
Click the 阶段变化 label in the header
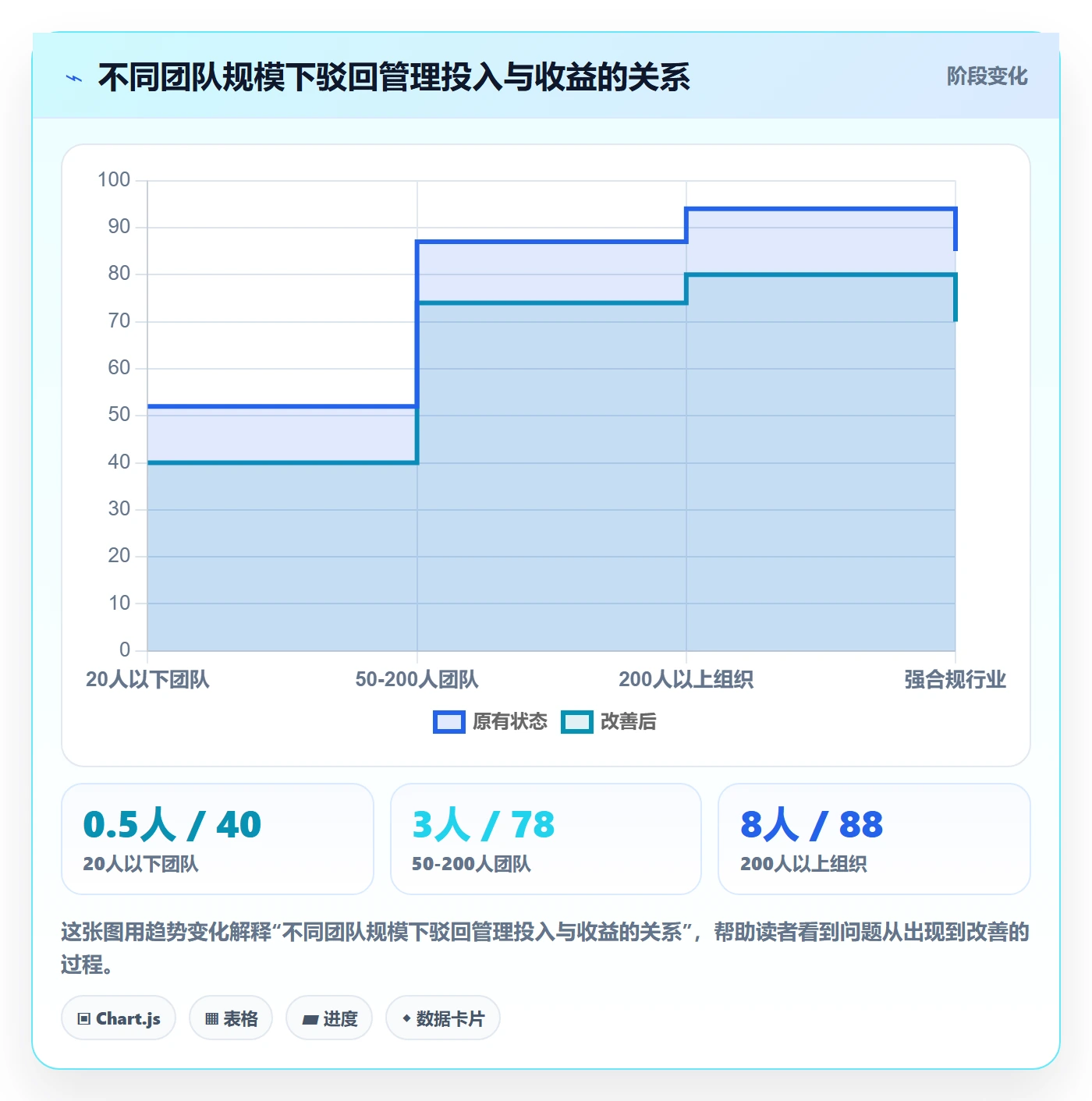pos(987,76)
